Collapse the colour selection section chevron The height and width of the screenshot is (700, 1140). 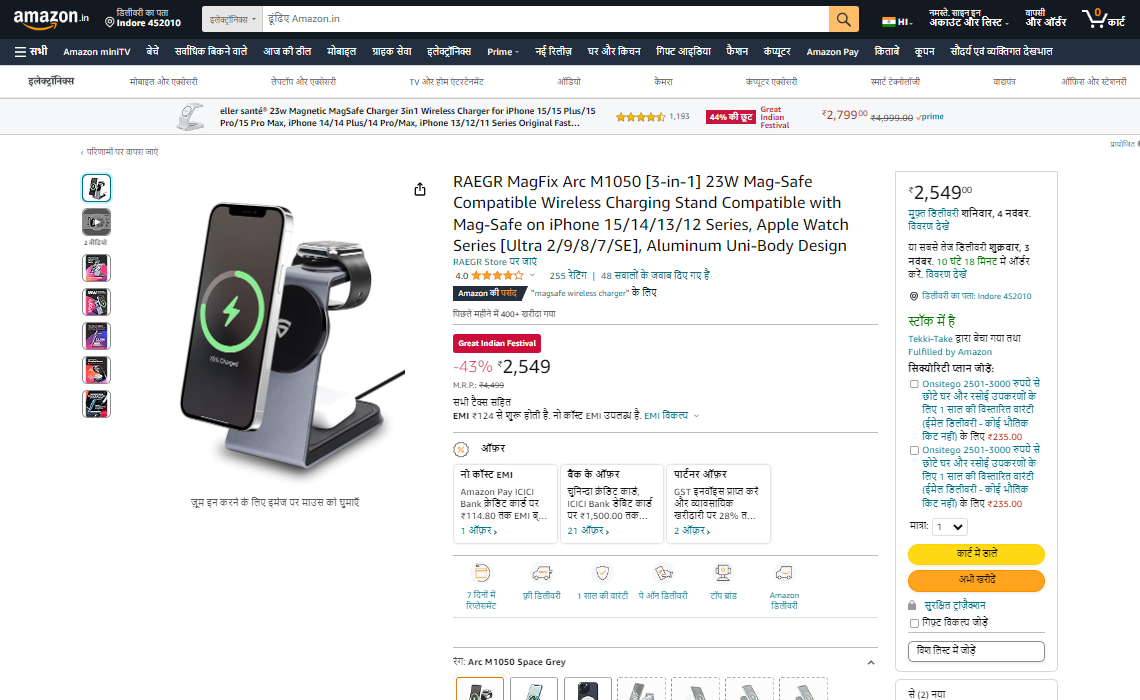click(x=870, y=663)
